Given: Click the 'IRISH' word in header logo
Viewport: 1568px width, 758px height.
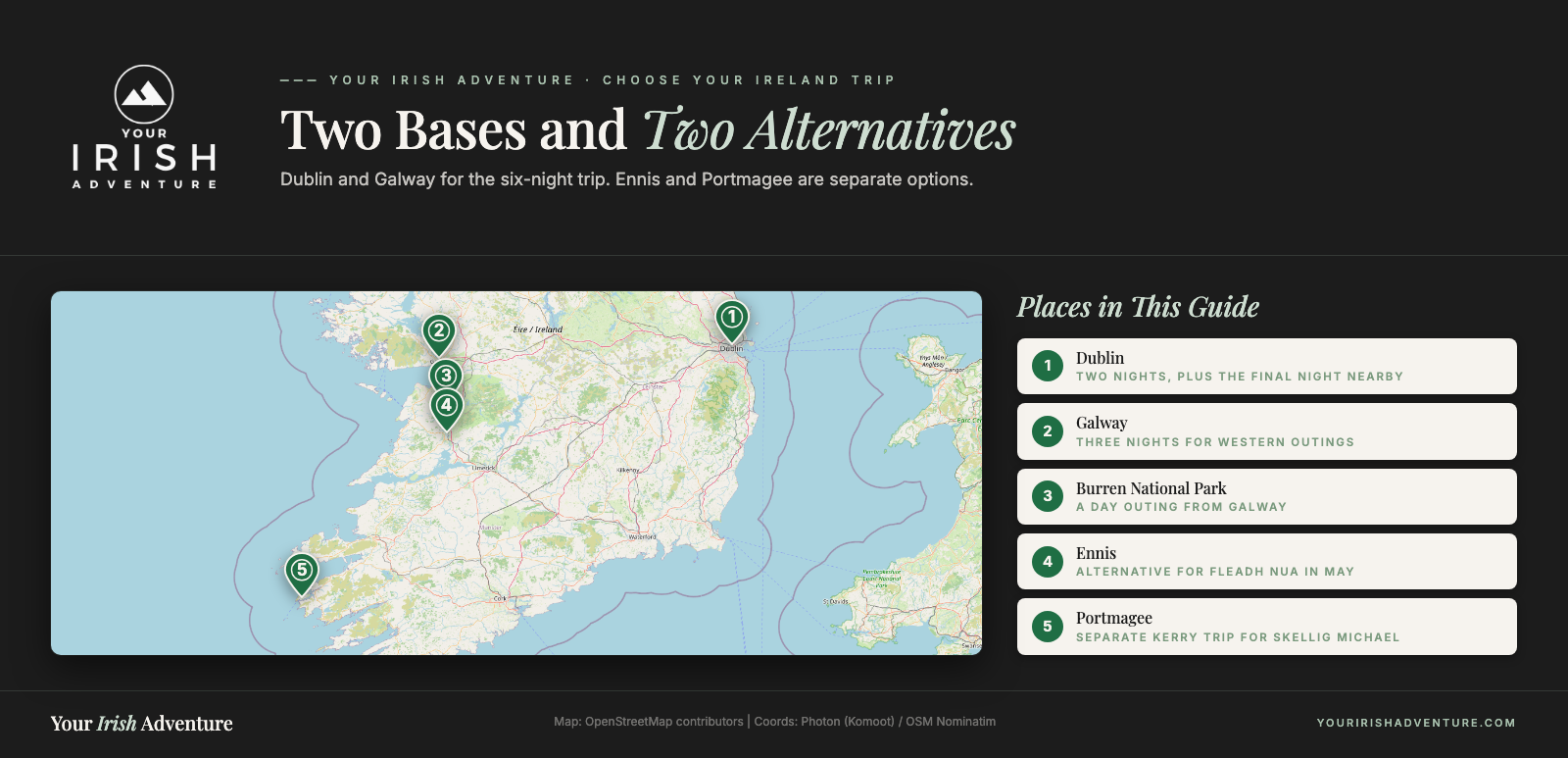Looking at the screenshot, I should pyautogui.click(x=144, y=158).
